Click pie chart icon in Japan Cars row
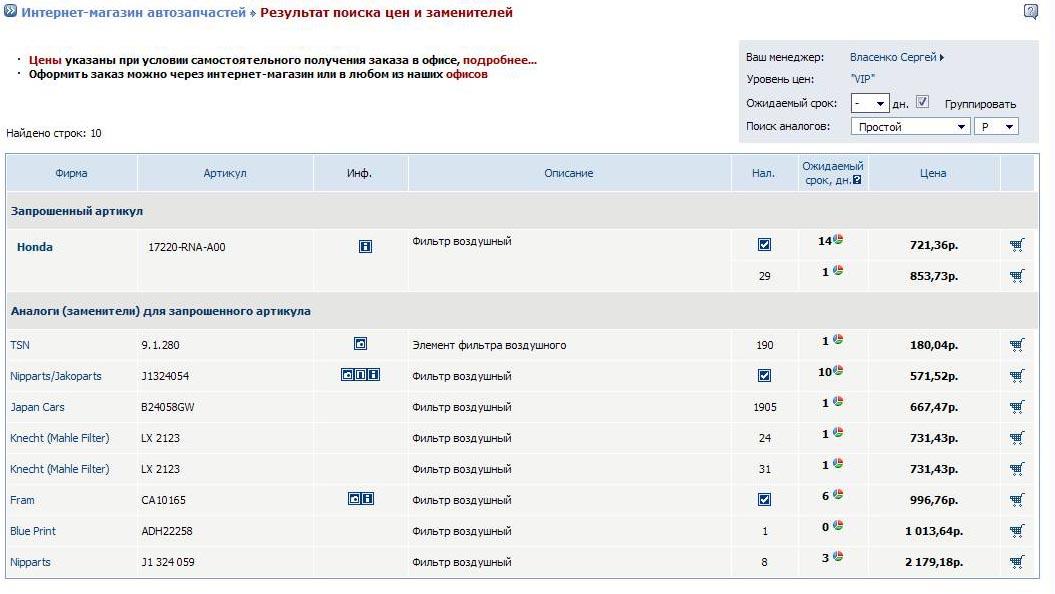The image size is (1055, 594). tap(838, 402)
